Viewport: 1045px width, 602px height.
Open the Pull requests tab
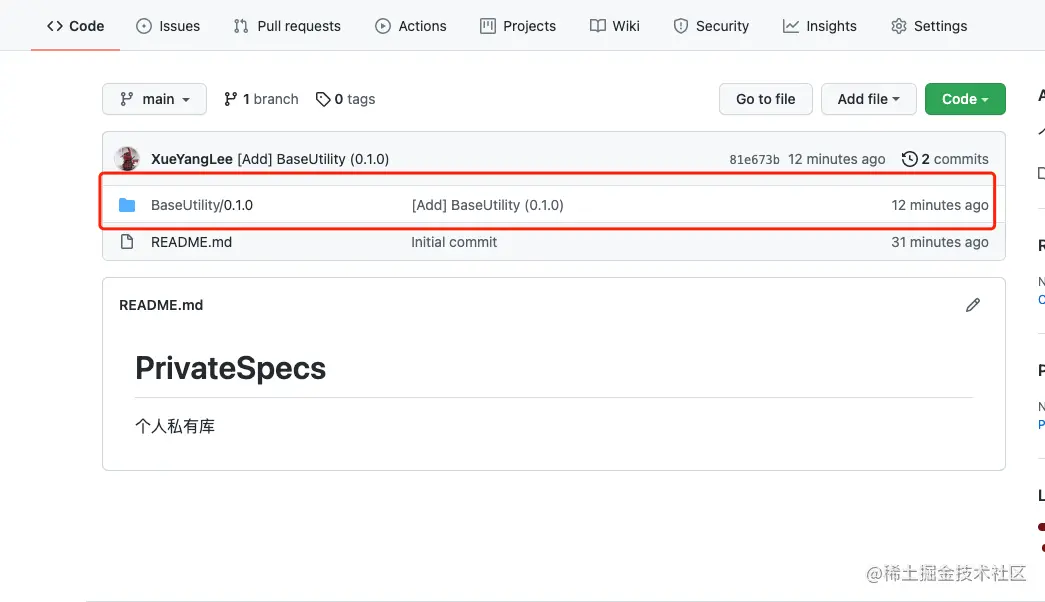pyautogui.click(x=287, y=26)
